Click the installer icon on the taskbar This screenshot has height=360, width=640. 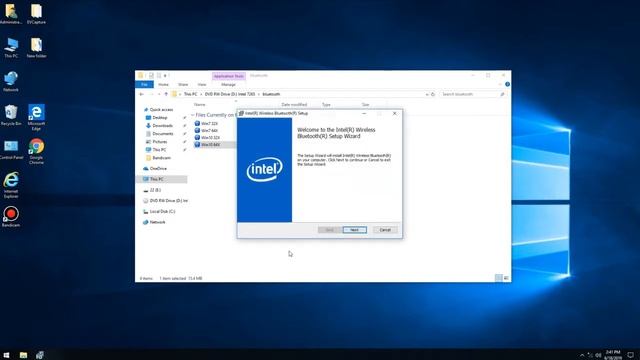click(40, 355)
